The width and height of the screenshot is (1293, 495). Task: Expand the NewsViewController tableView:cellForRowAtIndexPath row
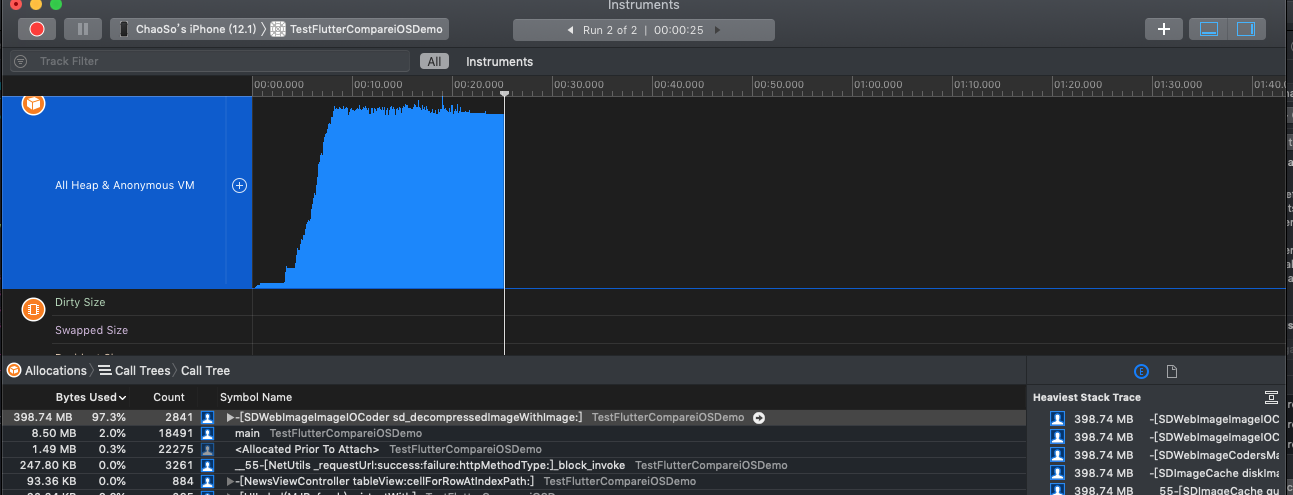click(230, 481)
